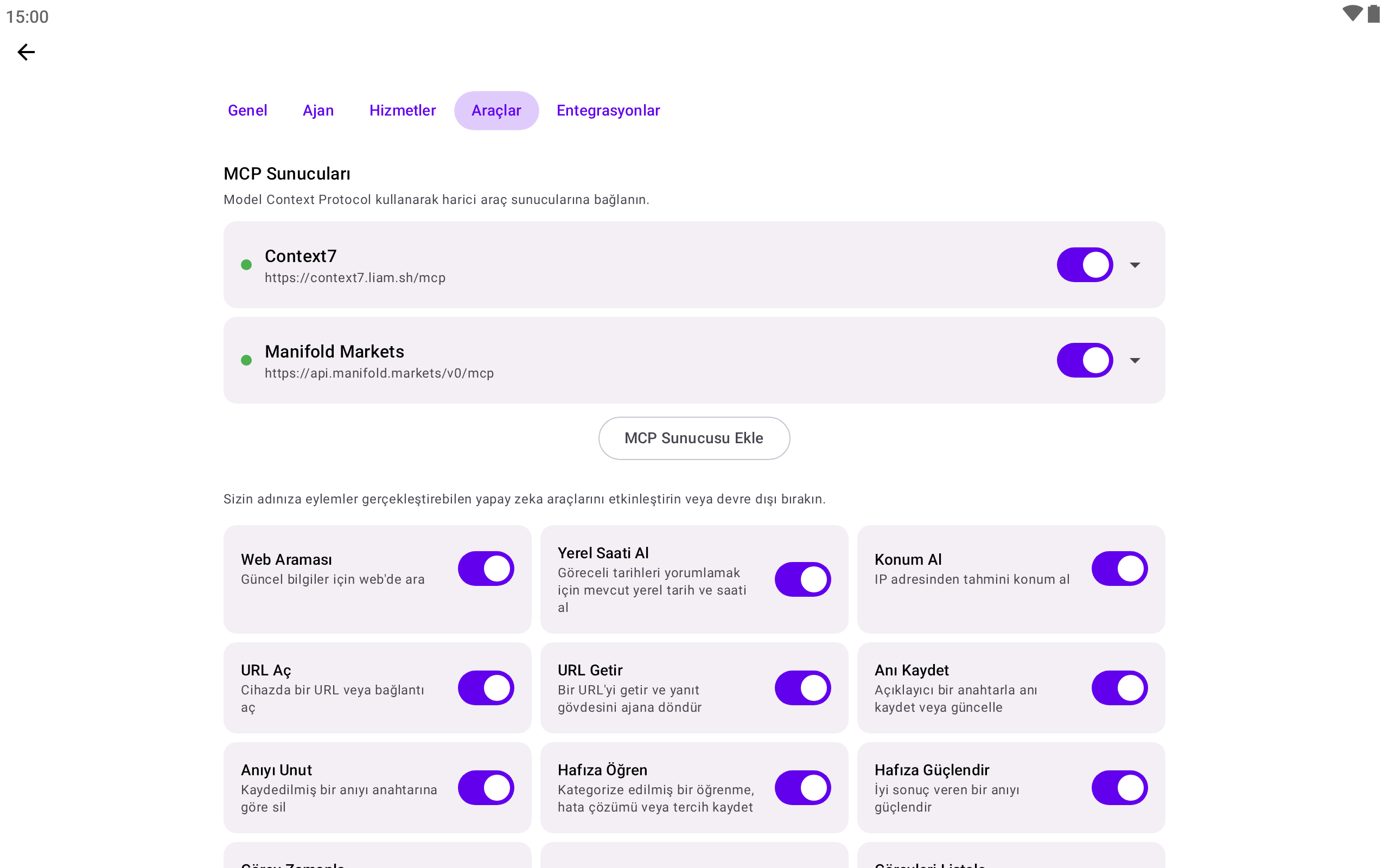
Task: Turn off the Manifold Markets server toggle
Action: pos(1085,360)
